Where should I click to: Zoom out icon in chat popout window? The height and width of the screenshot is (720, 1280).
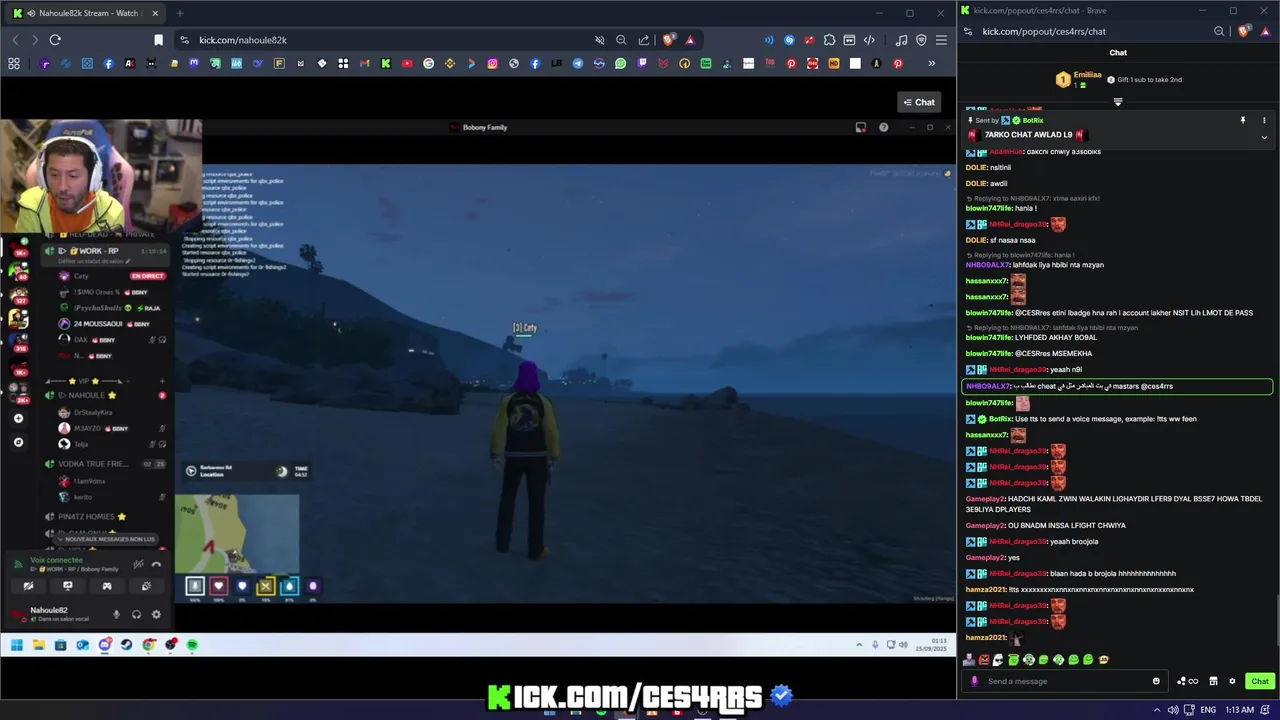point(1219,31)
